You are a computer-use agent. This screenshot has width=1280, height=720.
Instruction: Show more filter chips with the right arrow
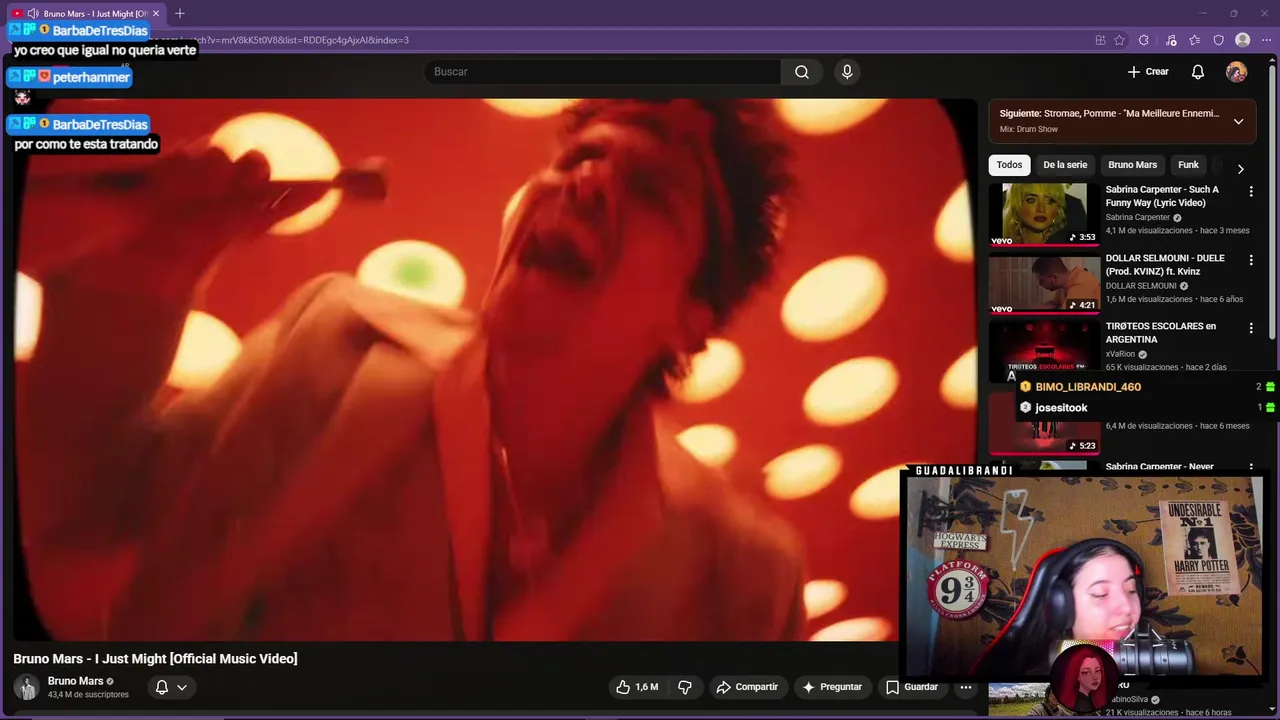tap(1240, 168)
